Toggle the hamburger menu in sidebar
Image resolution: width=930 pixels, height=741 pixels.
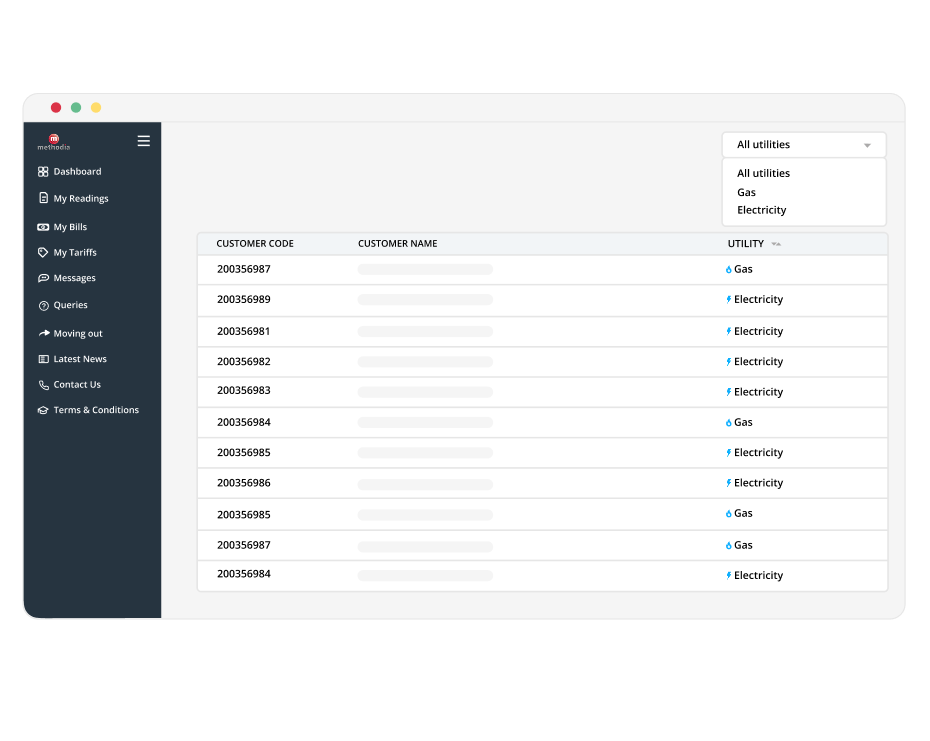tap(144, 141)
